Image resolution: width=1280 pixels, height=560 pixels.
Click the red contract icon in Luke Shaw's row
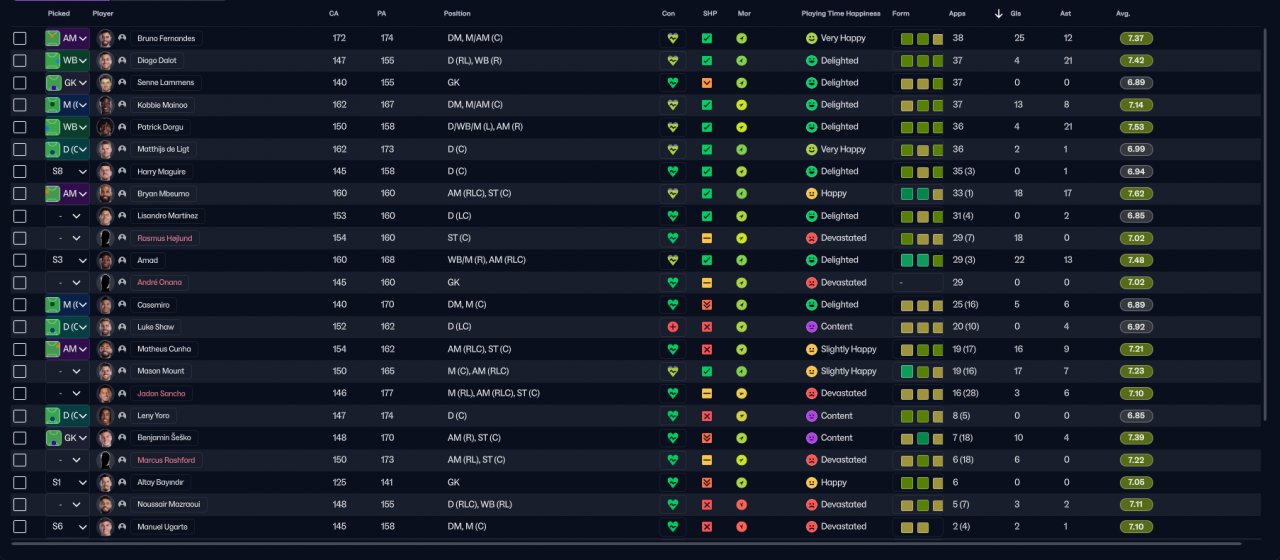673,327
